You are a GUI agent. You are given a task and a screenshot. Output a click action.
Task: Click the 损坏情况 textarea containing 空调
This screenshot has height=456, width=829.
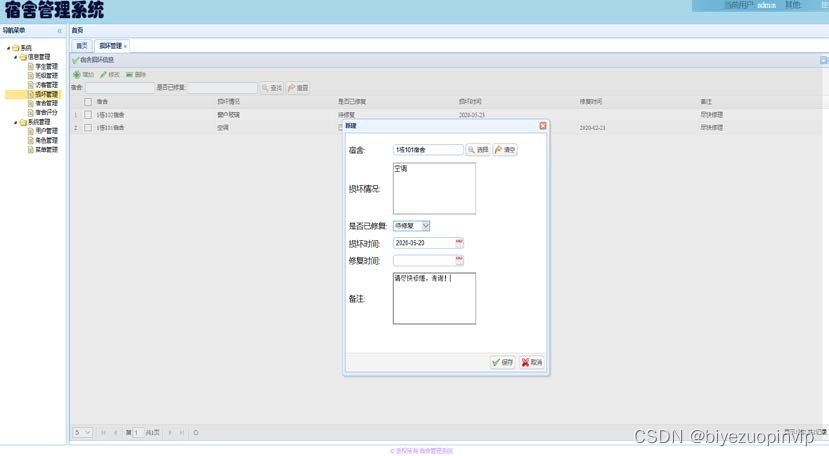434,188
